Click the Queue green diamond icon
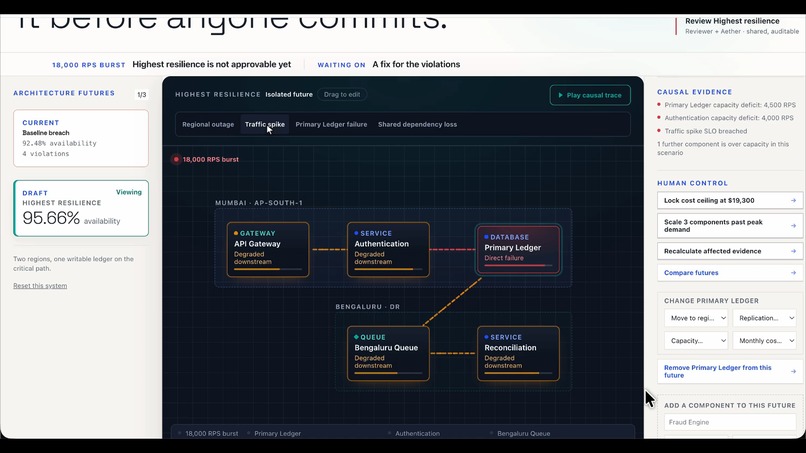This screenshot has height=453, width=806. coord(356,337)
